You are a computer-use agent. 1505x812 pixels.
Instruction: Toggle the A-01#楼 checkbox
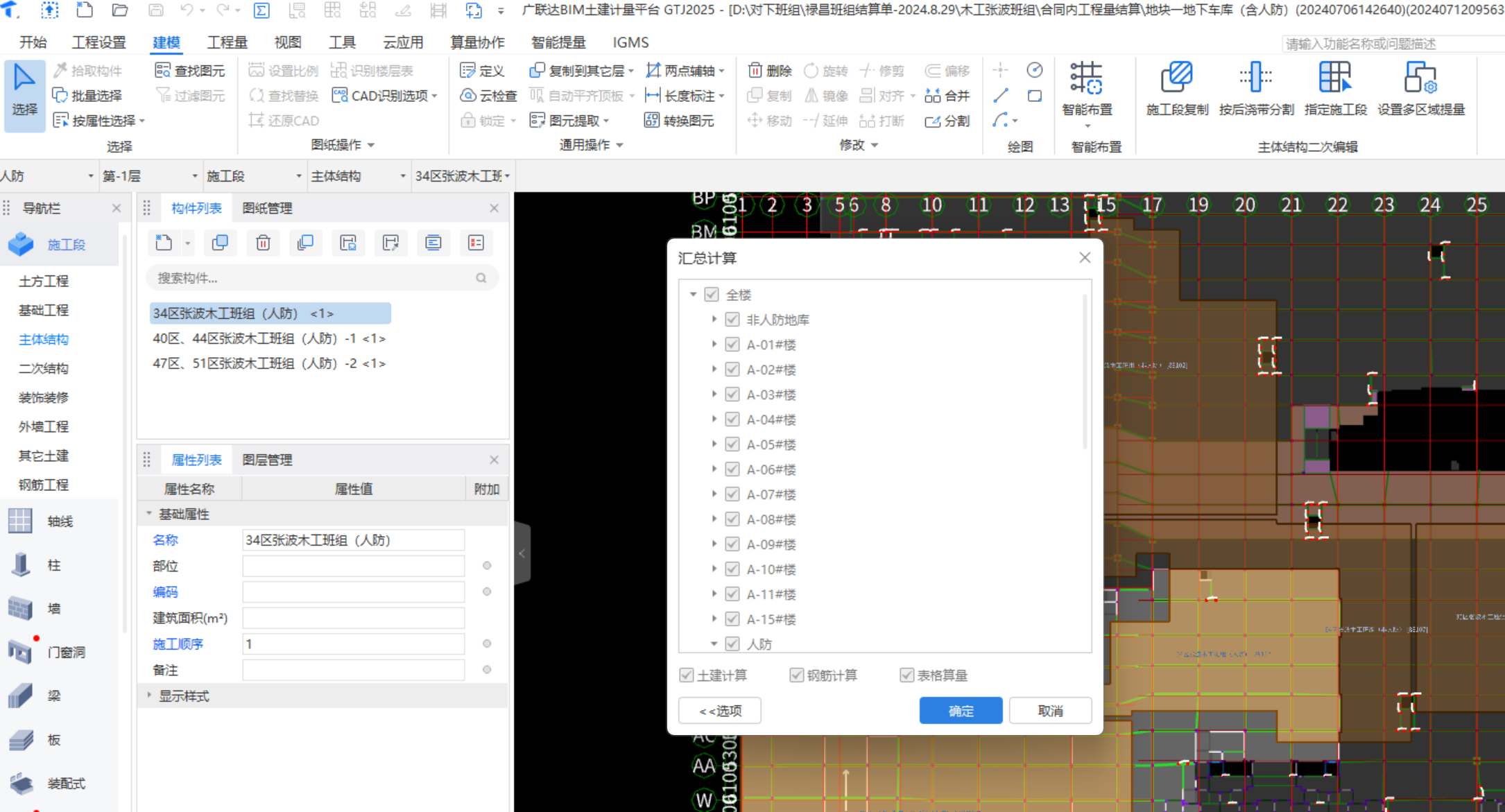click(x=732, y=345)
